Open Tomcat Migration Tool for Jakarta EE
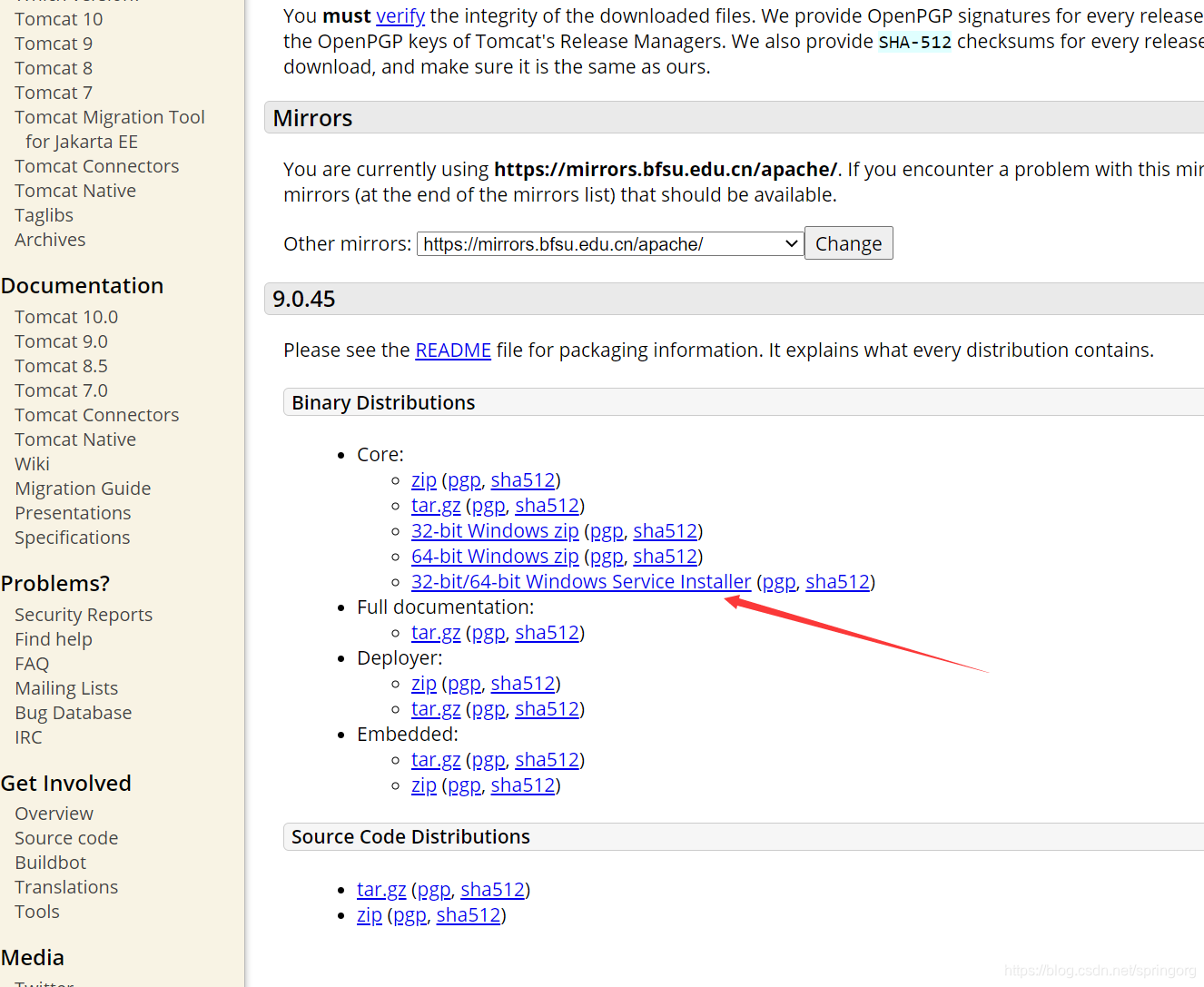 (x=110, y=129)
